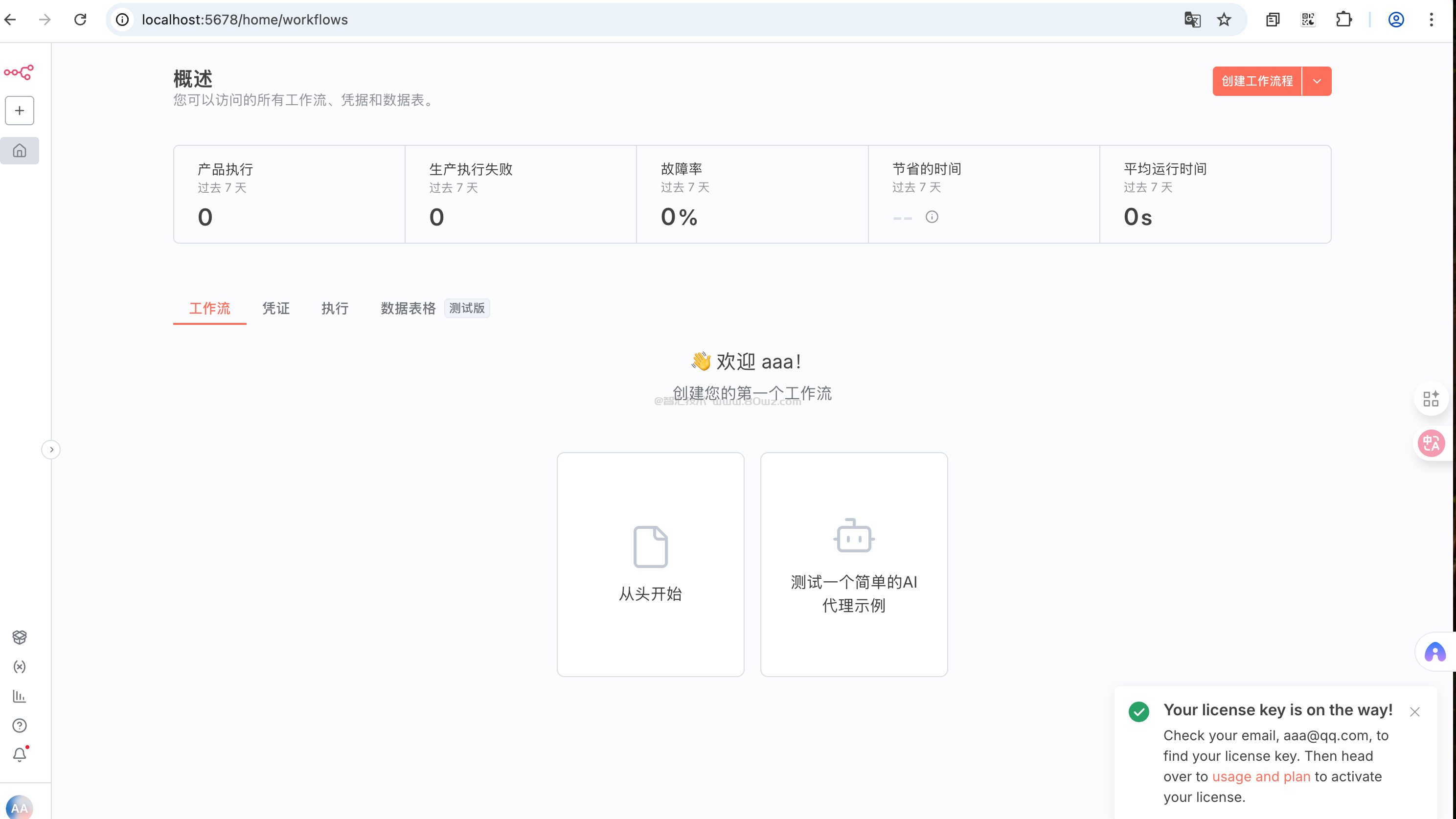Open the templates box icon in sidebar
The image size is (1456, 819).
pos(20,637)
